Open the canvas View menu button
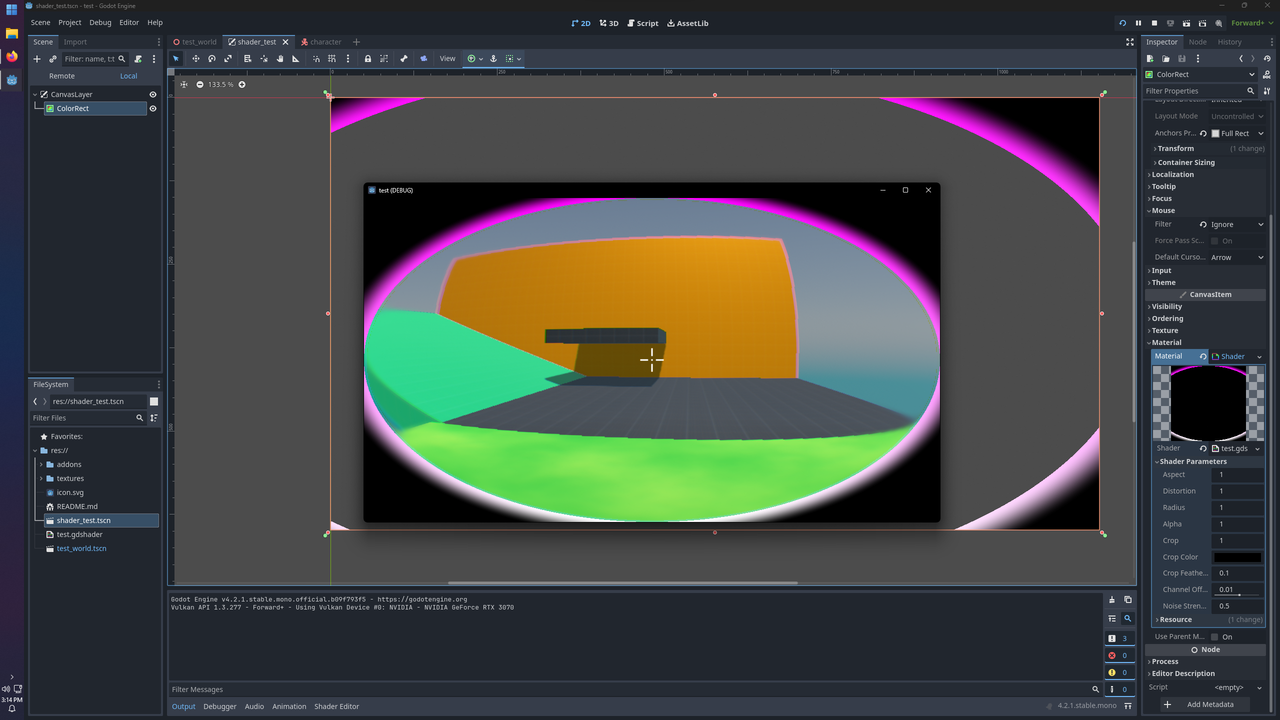Image resolution: width=1280 pixels, height=720 pixels. 447,58
